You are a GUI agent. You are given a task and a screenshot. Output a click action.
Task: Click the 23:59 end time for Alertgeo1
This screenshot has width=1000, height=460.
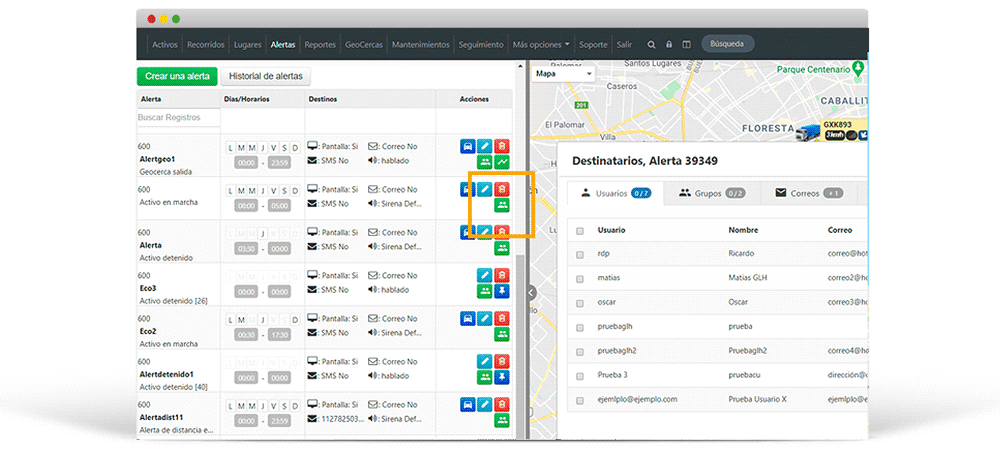[279, 163]
